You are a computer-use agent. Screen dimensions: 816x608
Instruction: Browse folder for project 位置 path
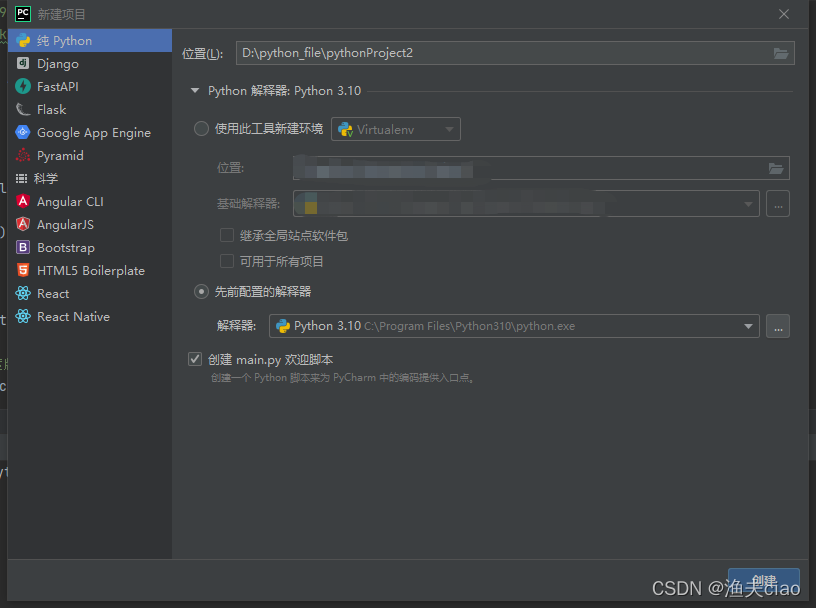(x=781, y=53)
